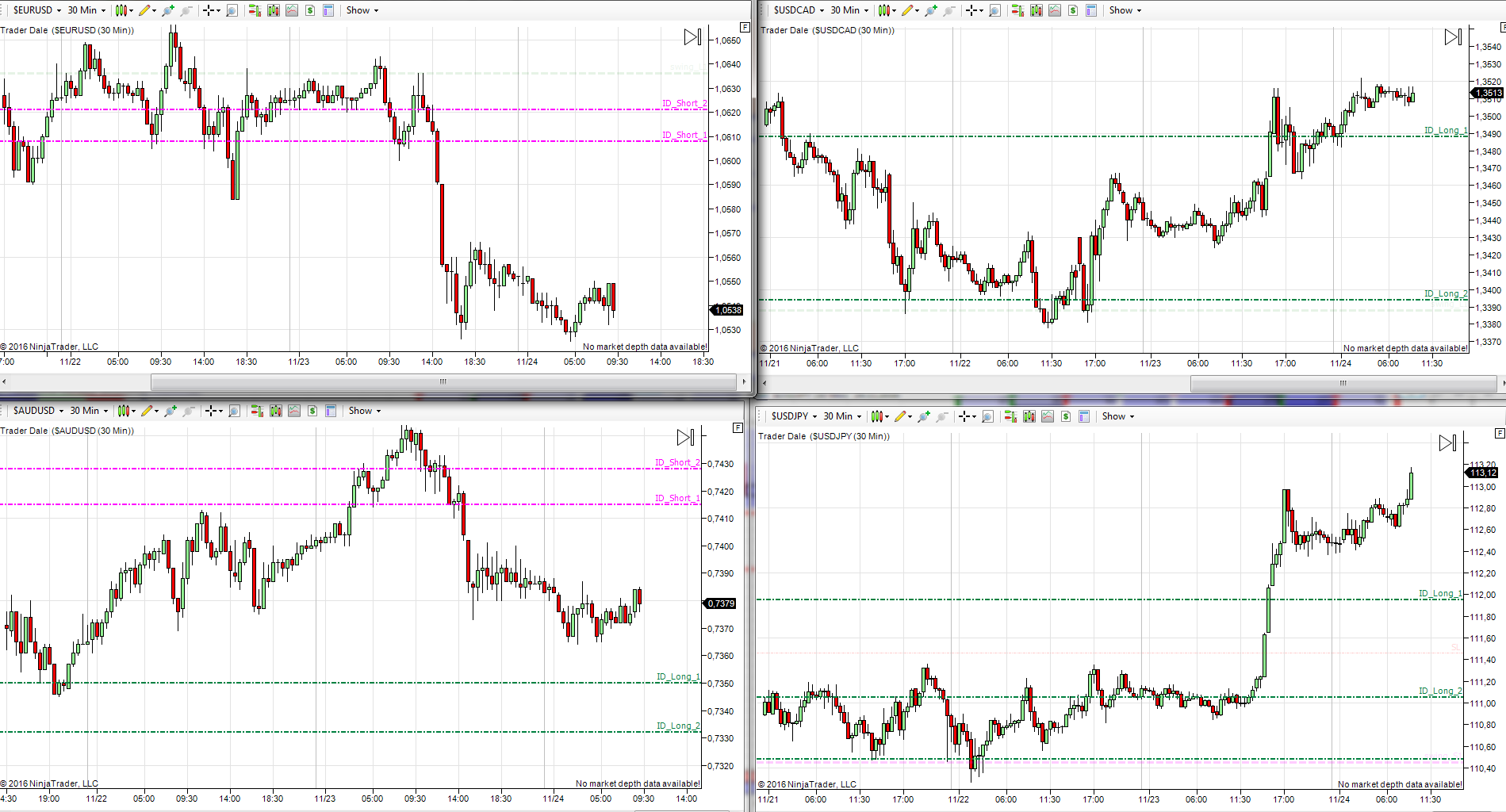Open the EURUSD chart properties table icon
This screenshot has width=1506, height=812.
(x=328, y=10)
